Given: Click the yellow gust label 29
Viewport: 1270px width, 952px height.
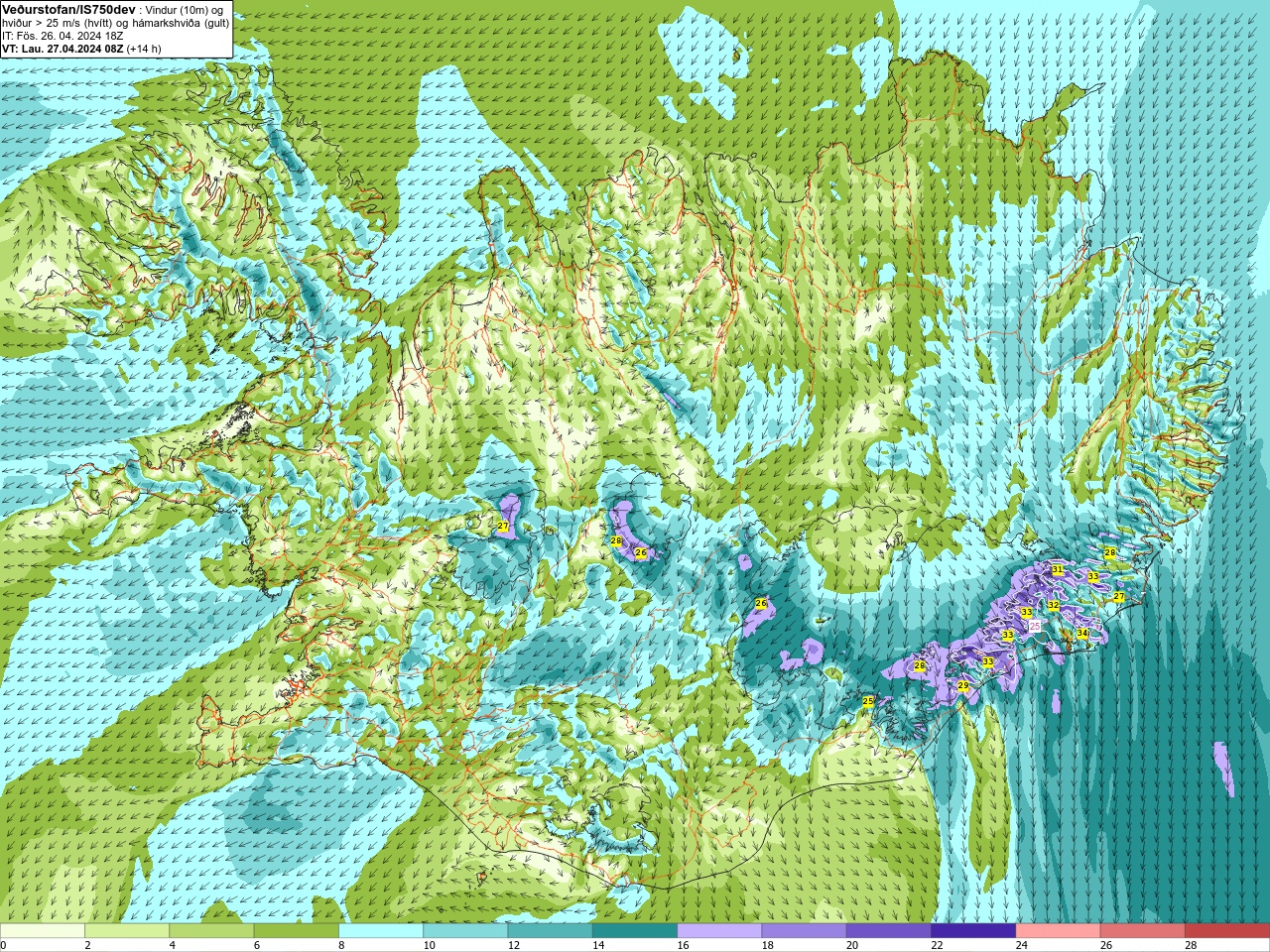Looking at the screenshot, I should [x=962, y=685].
